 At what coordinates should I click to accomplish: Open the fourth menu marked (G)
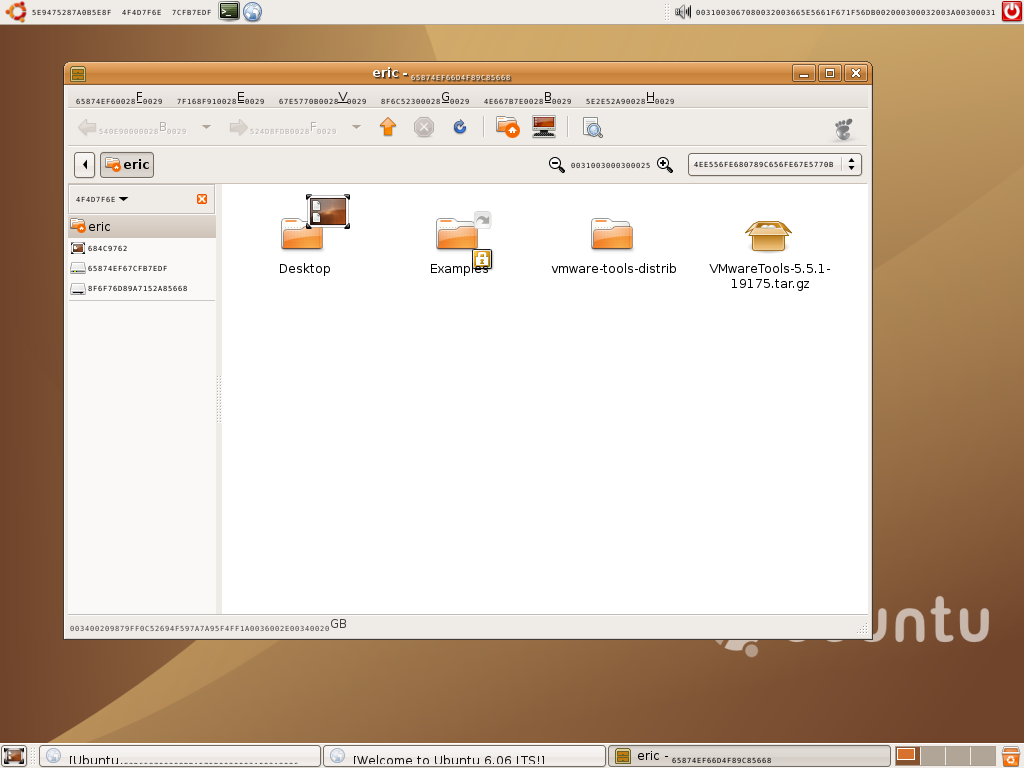[425, 99]
